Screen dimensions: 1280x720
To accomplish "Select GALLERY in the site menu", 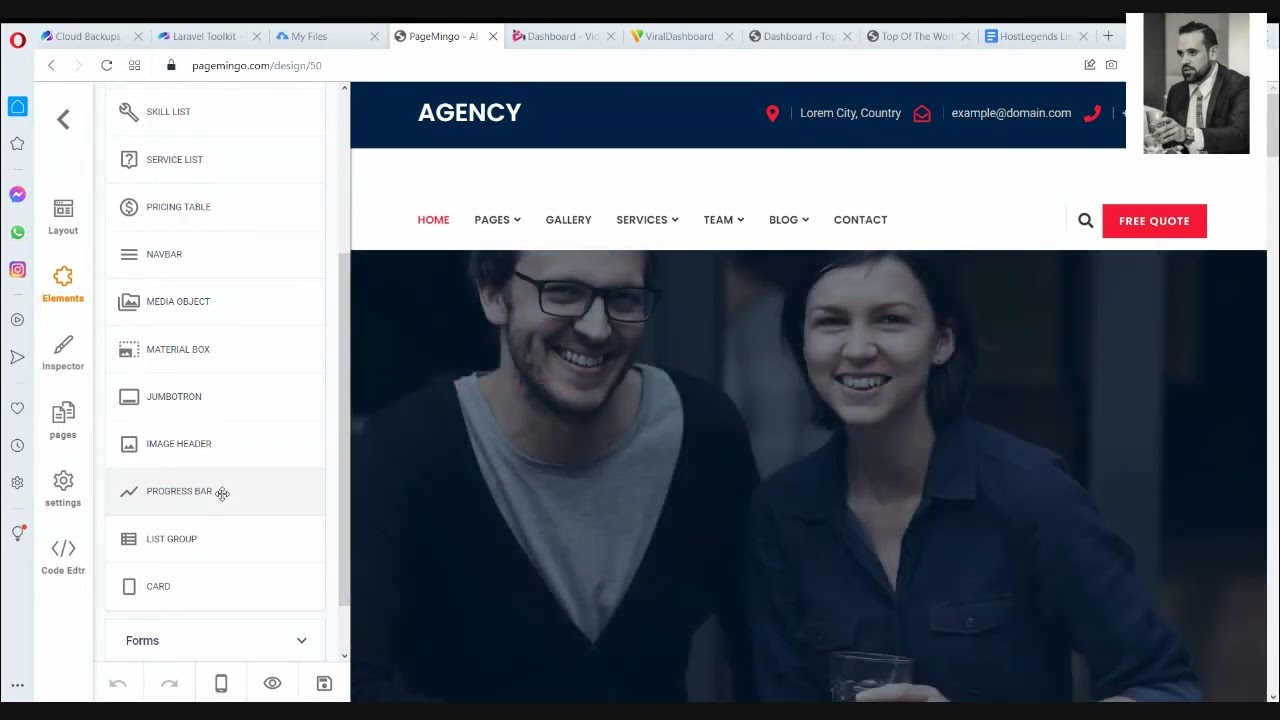I will [x=568, y=220].
